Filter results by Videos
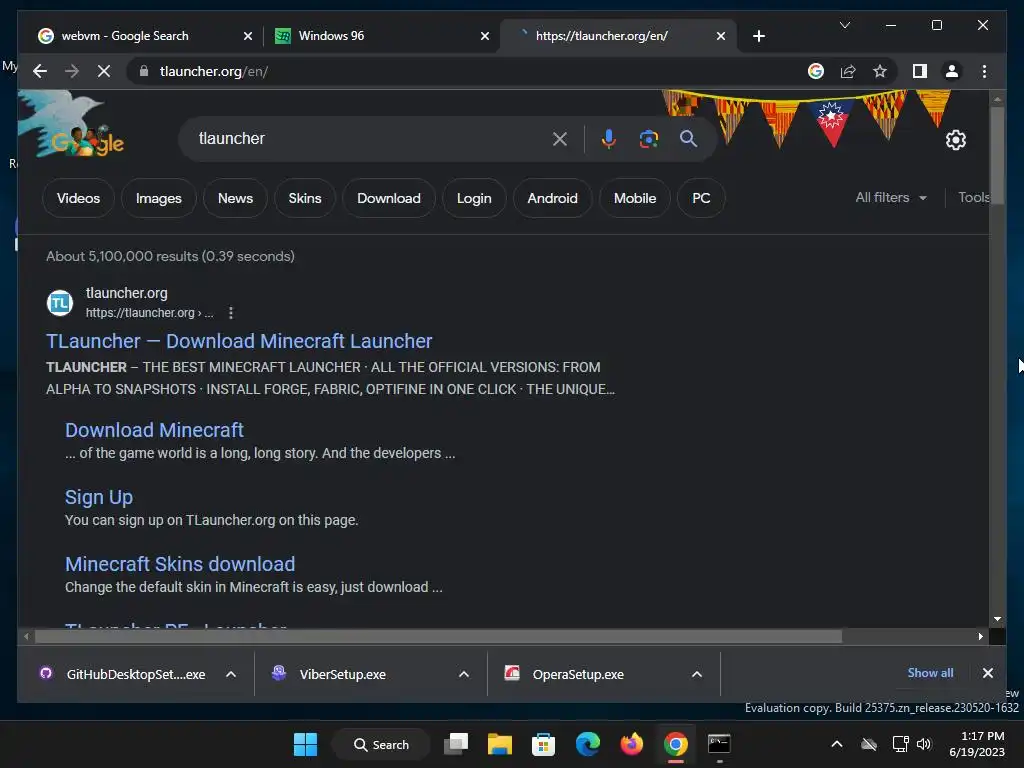Screen dimensions: 1024x768 click(x=78, y=198)
